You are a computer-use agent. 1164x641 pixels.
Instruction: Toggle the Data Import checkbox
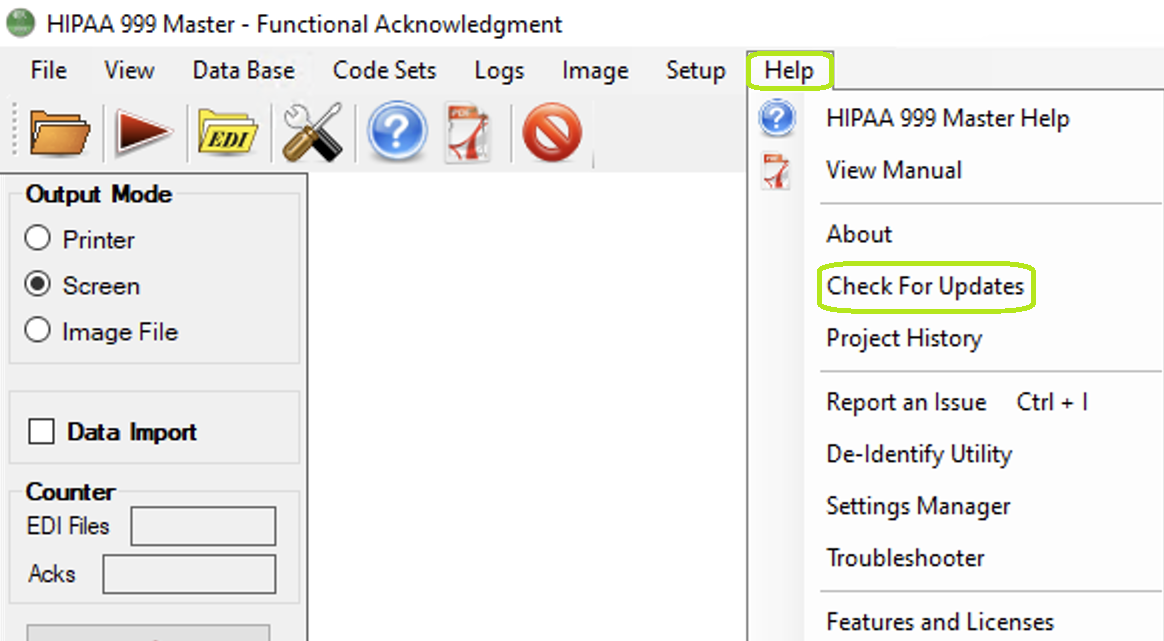coord(41,432)
